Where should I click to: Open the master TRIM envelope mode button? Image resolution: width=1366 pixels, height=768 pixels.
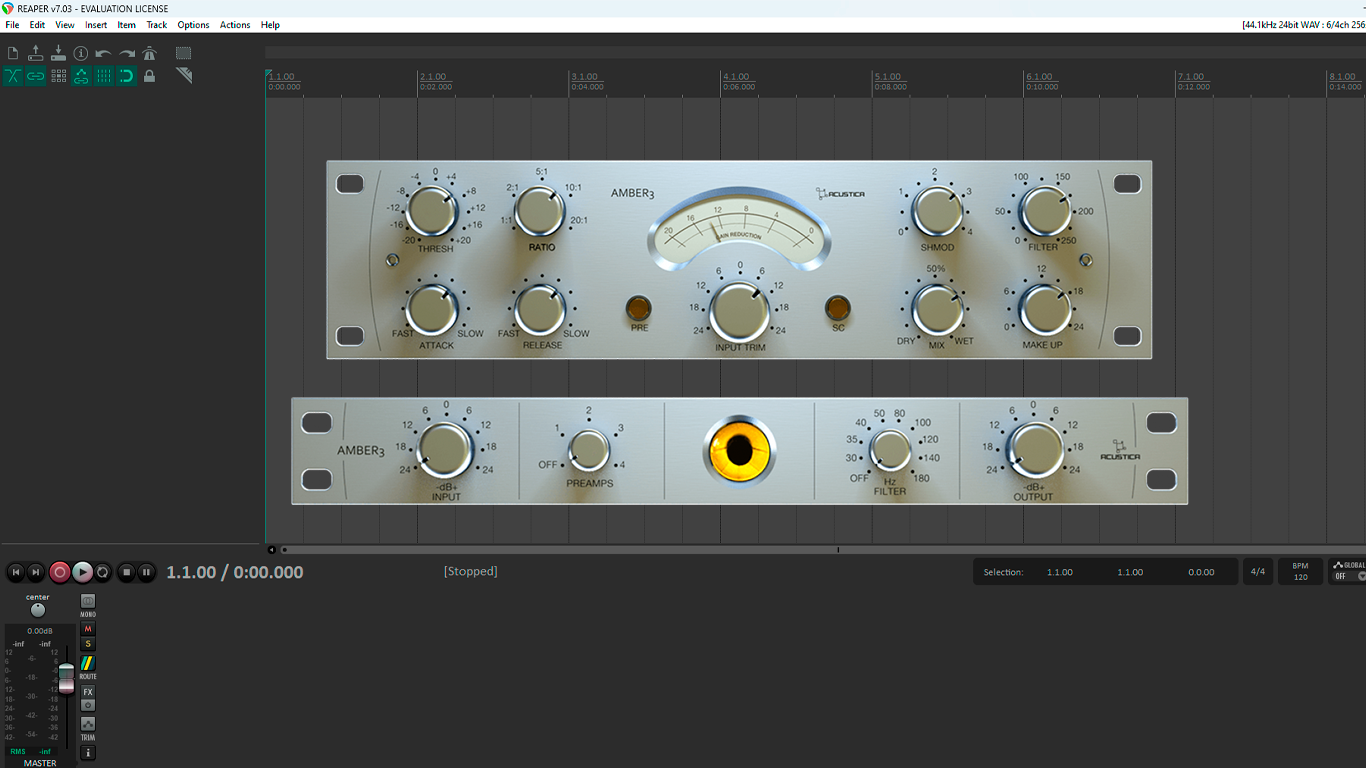(88, 724)
